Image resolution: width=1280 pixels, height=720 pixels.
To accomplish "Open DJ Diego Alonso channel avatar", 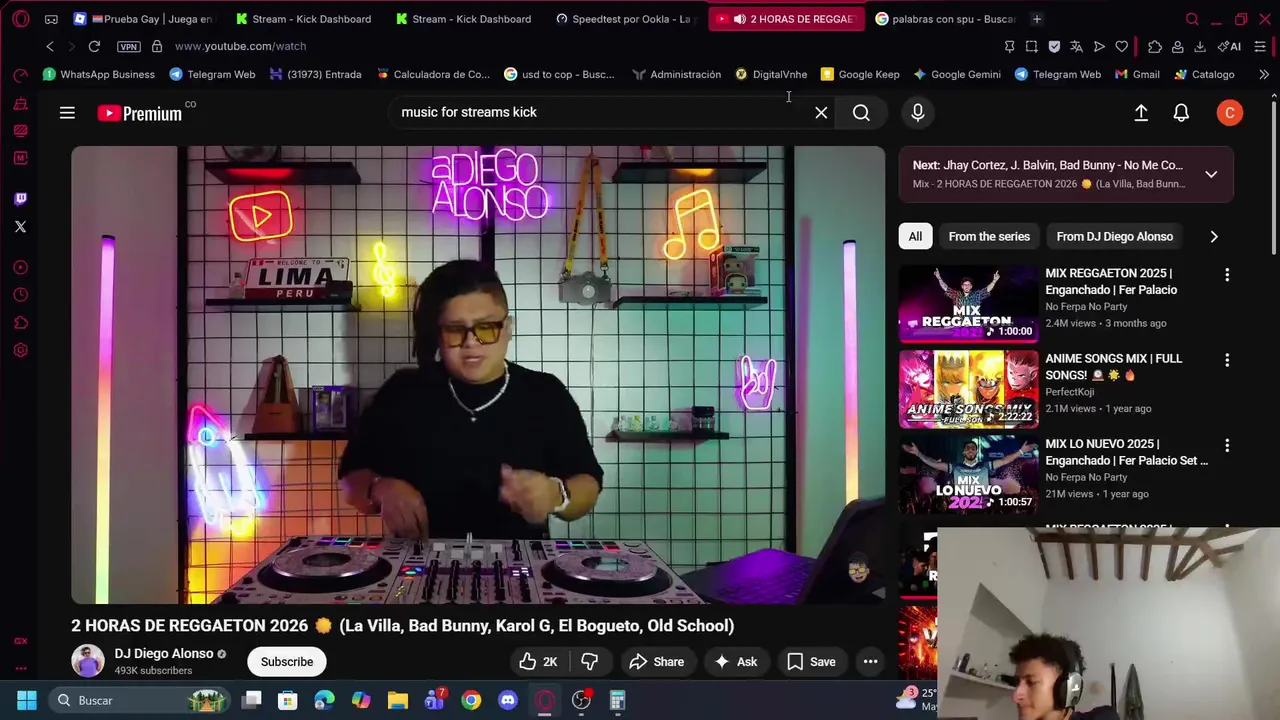I will 88,661.
